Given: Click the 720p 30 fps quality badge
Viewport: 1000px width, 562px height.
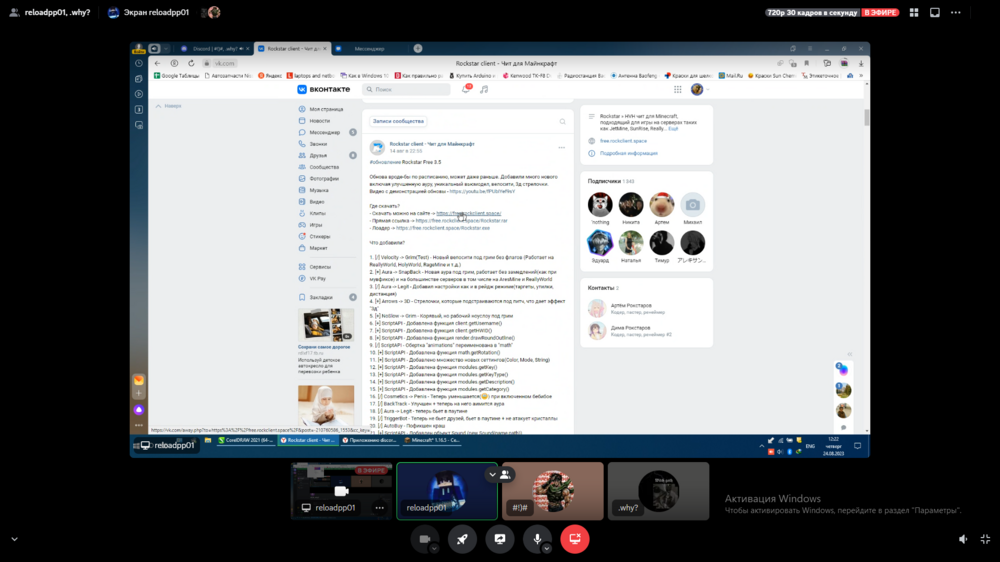Looking at the screenshot, I should (x=812, y=12).
